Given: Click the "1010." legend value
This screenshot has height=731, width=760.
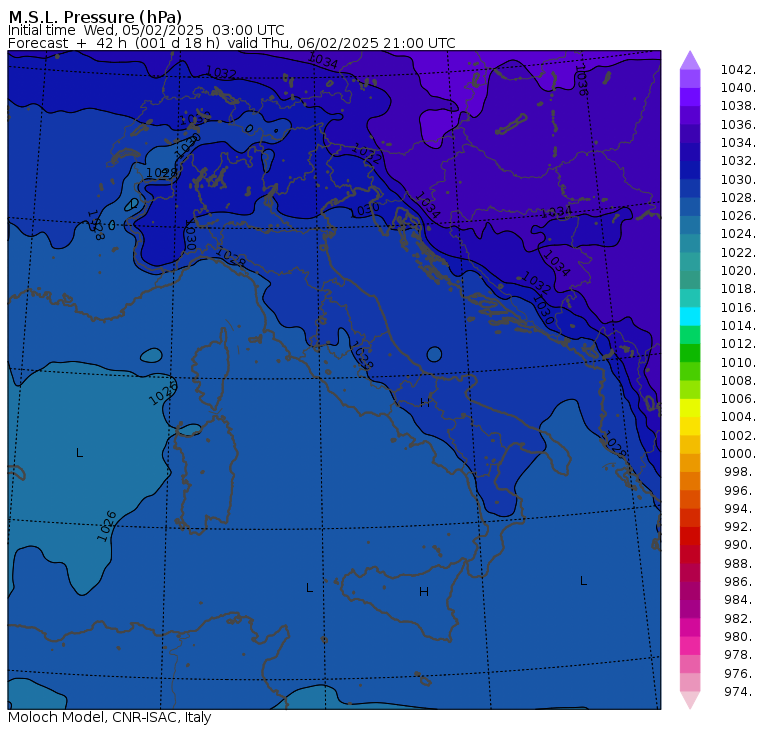Looking at the screenshot, I should (x=738, y=362).
